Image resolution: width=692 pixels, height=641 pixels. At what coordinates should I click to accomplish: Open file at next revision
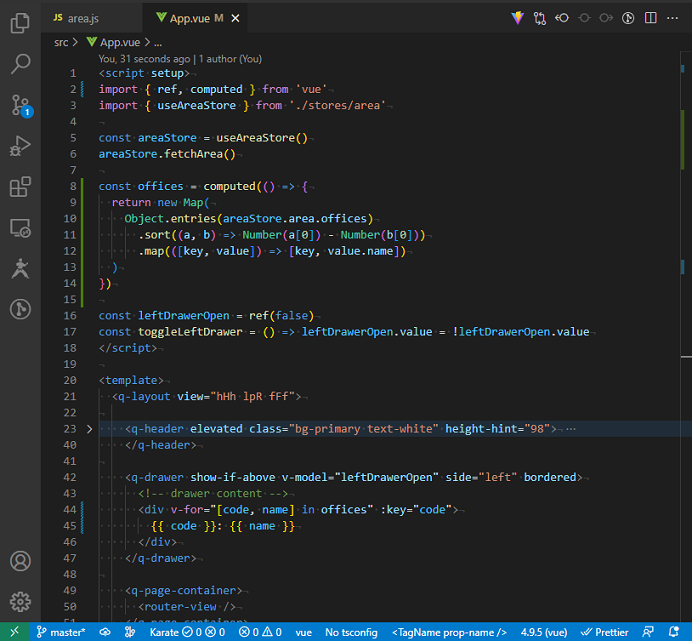[606, 18]
